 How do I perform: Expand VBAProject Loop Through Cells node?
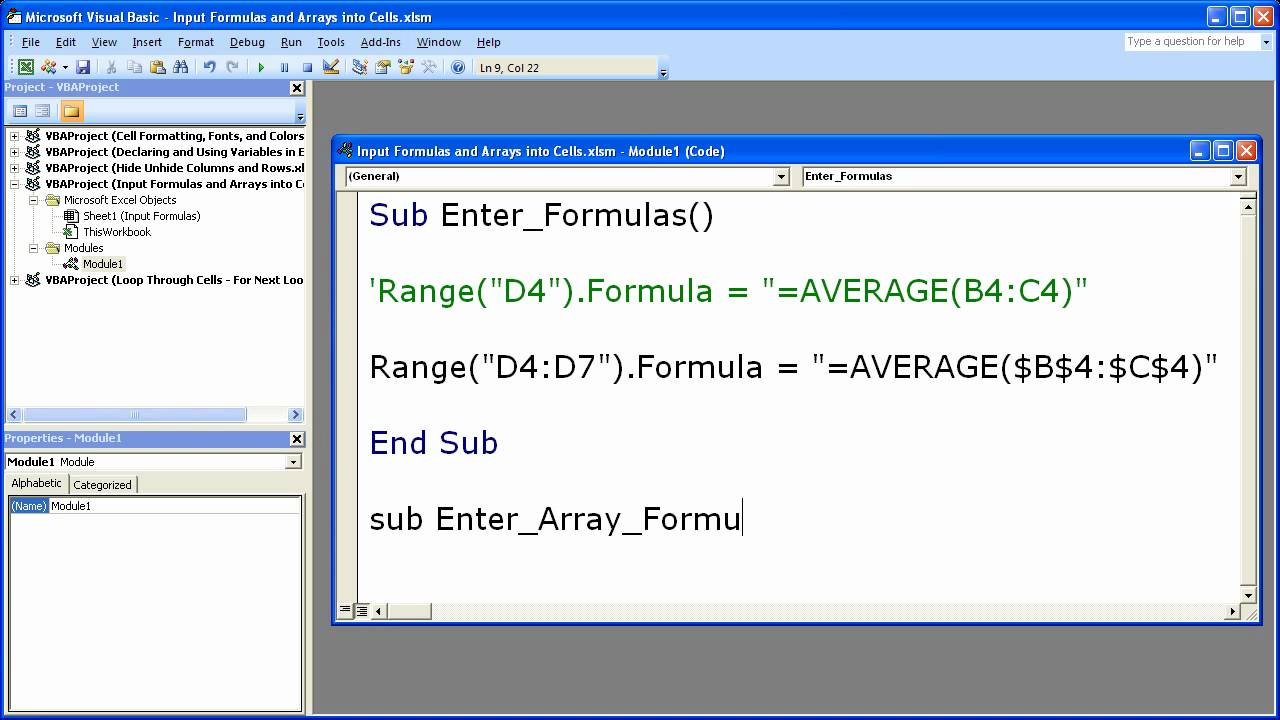(x=14, y=280)
